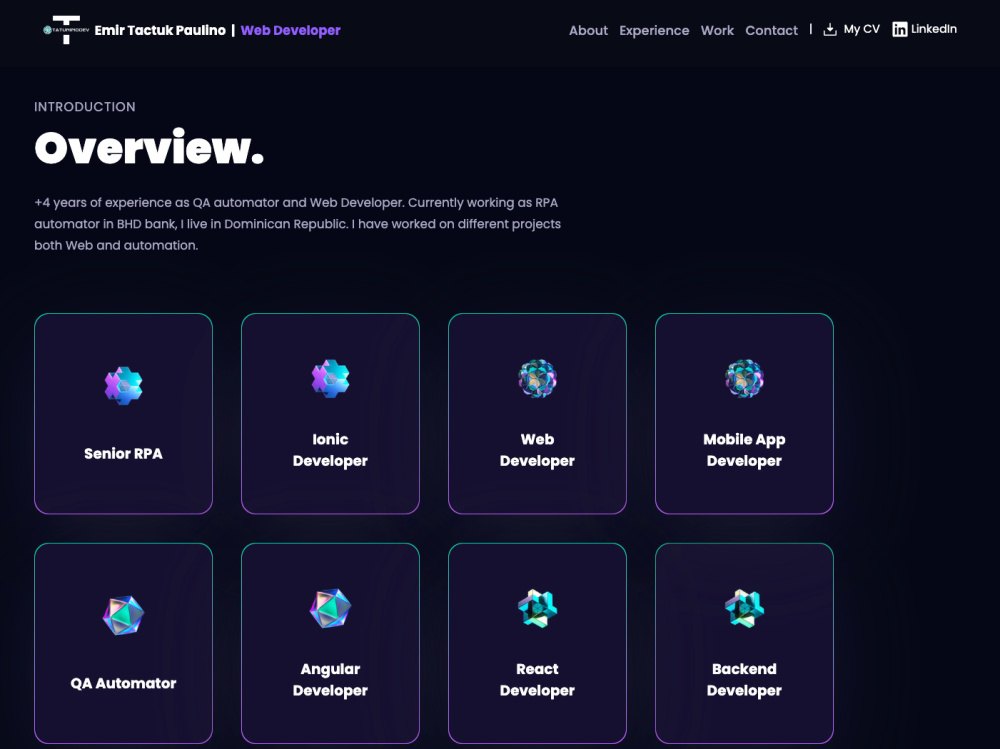Click the Ionic Developer card icon

[x=330, y=378]
